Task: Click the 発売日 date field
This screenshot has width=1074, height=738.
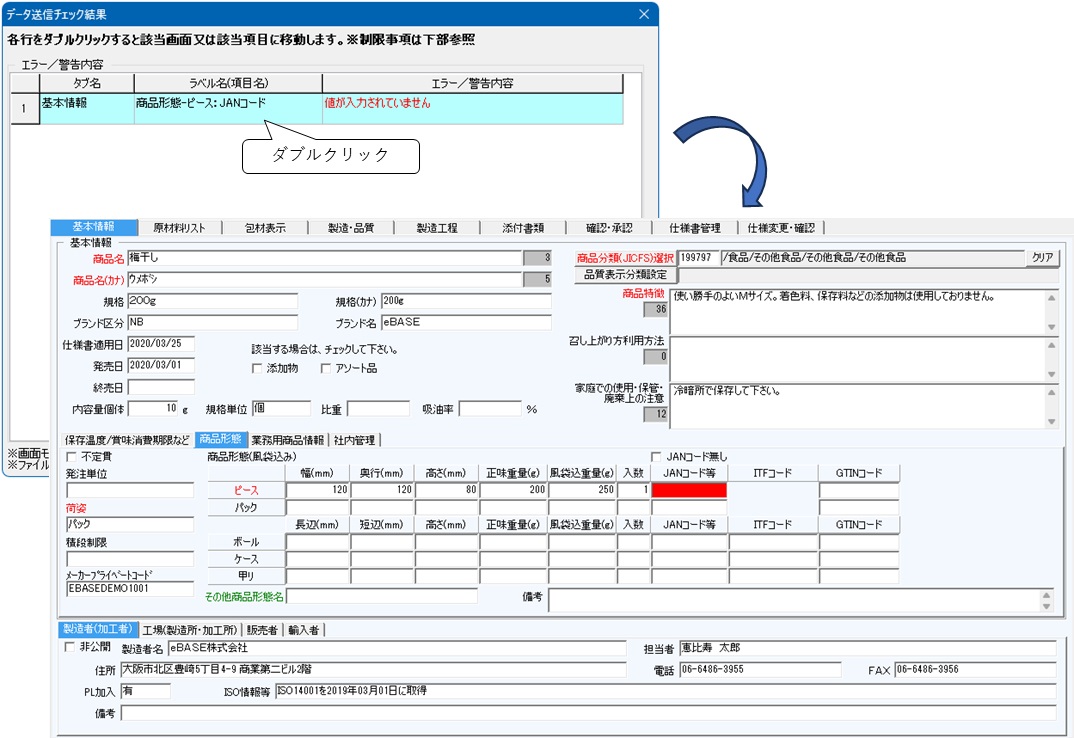Action: 160,365
